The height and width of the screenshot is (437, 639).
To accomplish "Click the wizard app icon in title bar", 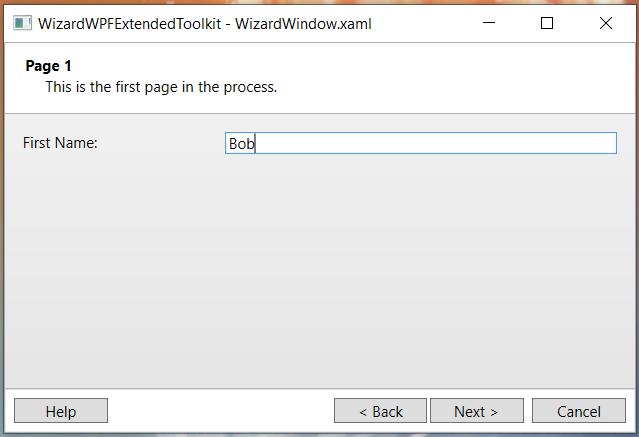I will [22, 23].
